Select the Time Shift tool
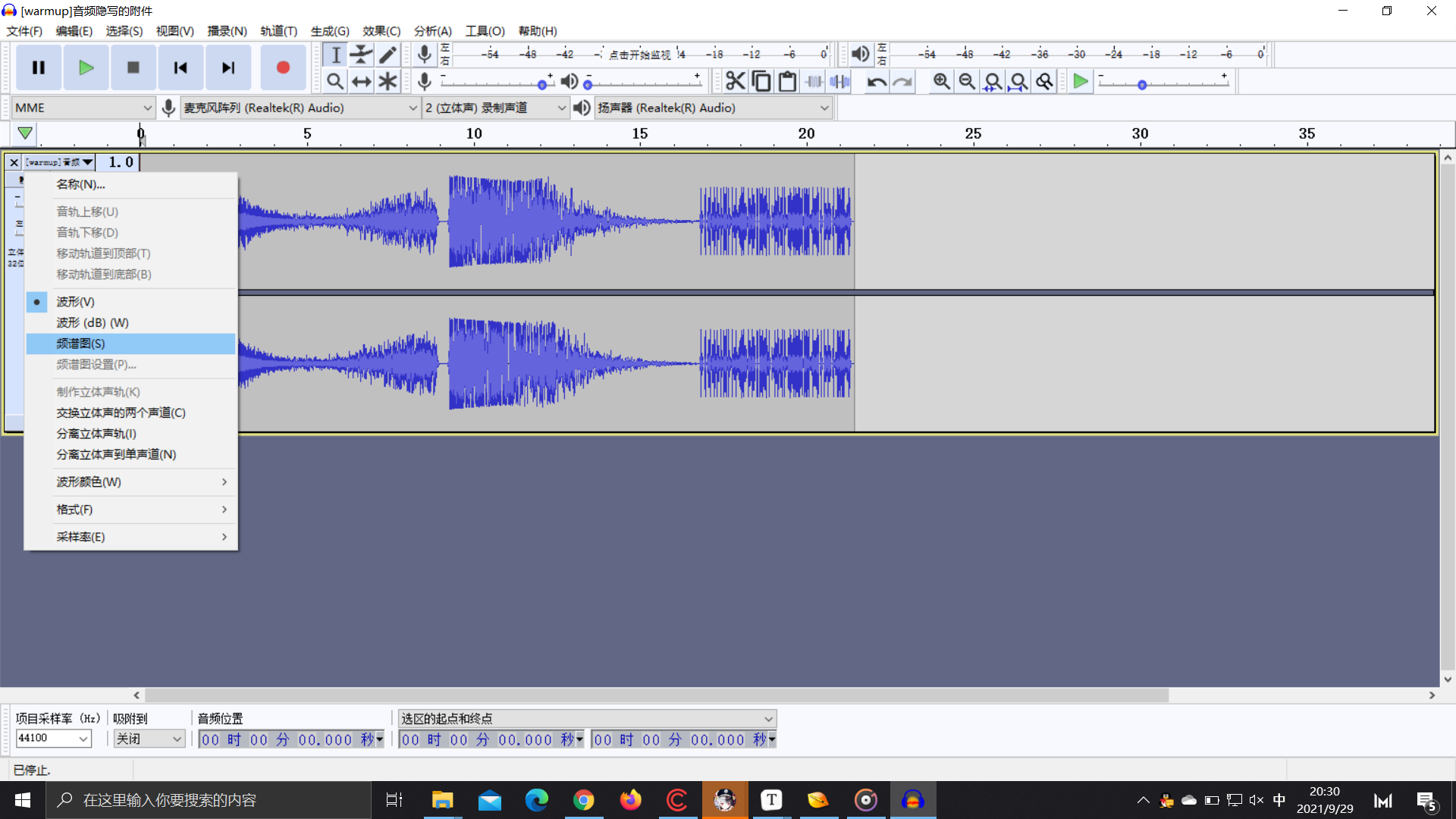The width and height of the screenshot is (1456, 819). [x=361, y=81]
